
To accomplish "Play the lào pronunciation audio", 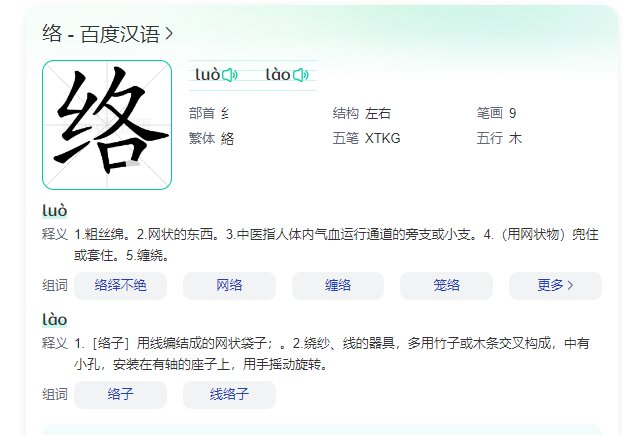I will (300, 75).
